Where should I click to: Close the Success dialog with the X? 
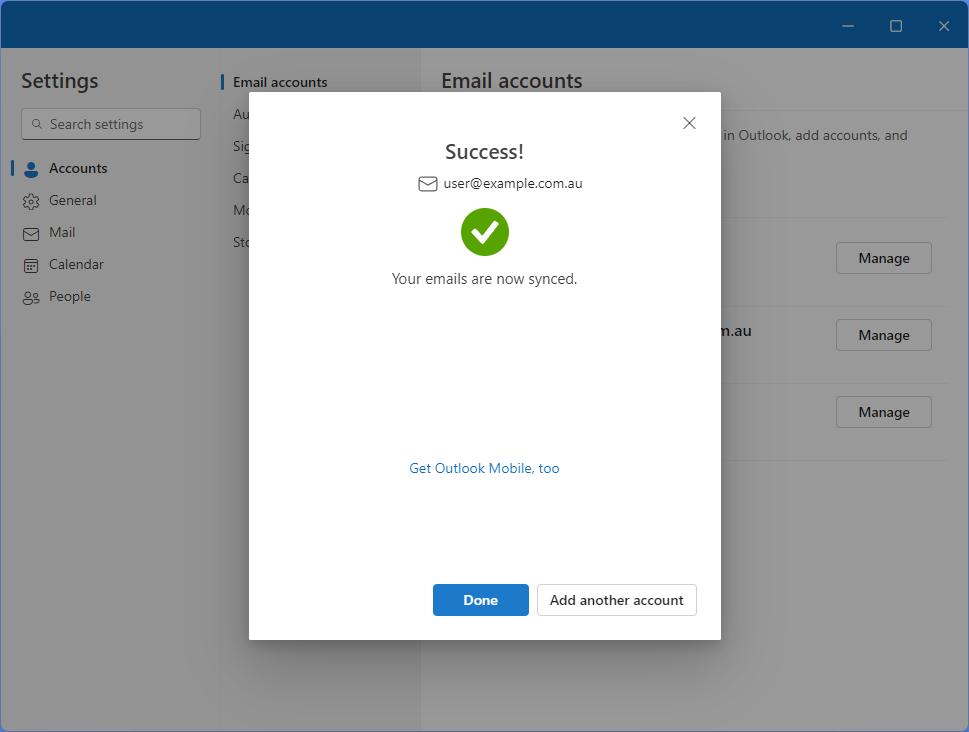[x=689, y=123]
